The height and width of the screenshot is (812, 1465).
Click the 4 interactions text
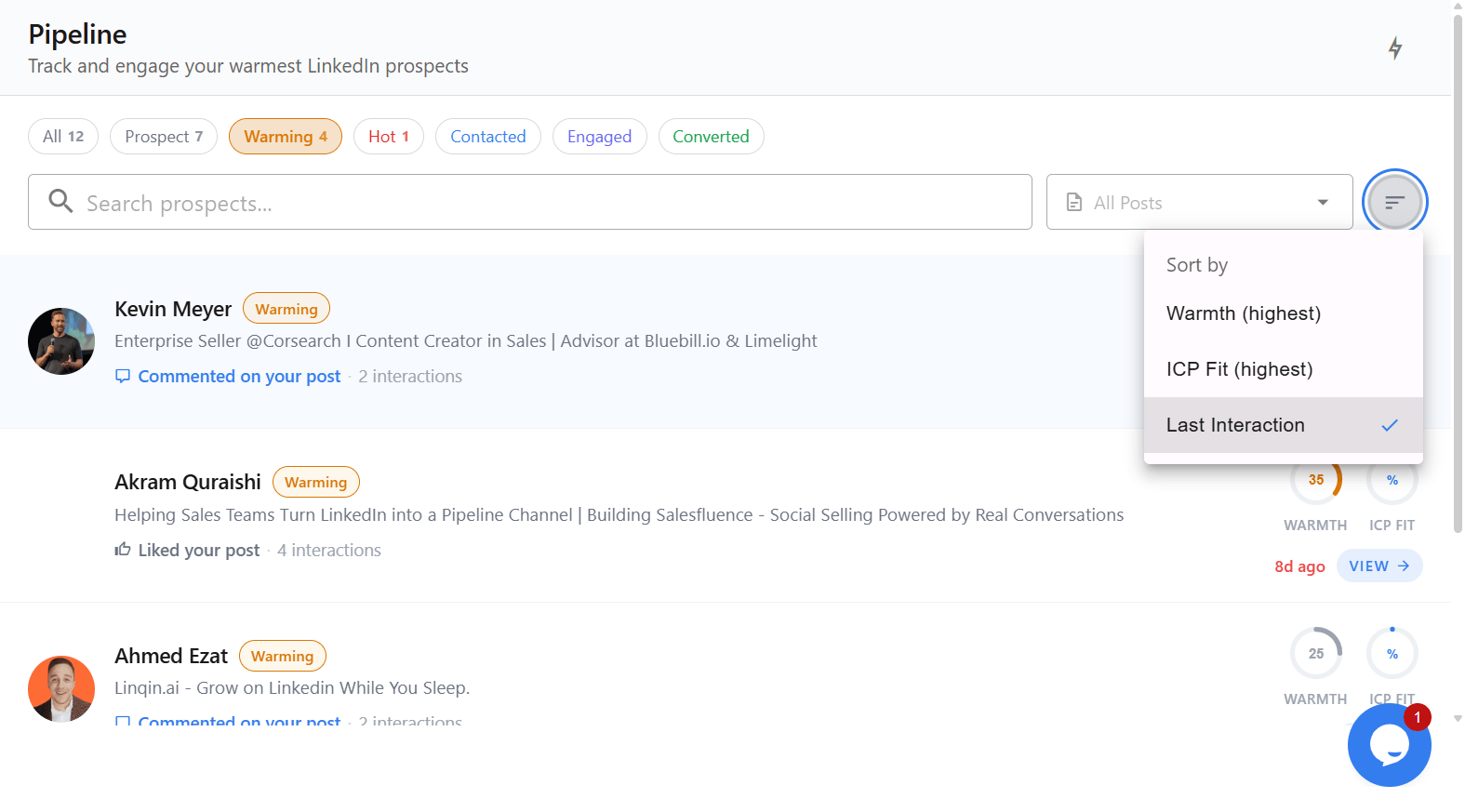point(329,550)
